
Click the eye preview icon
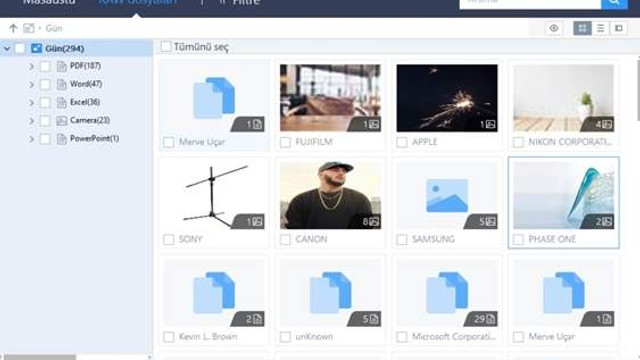point(553,28)
